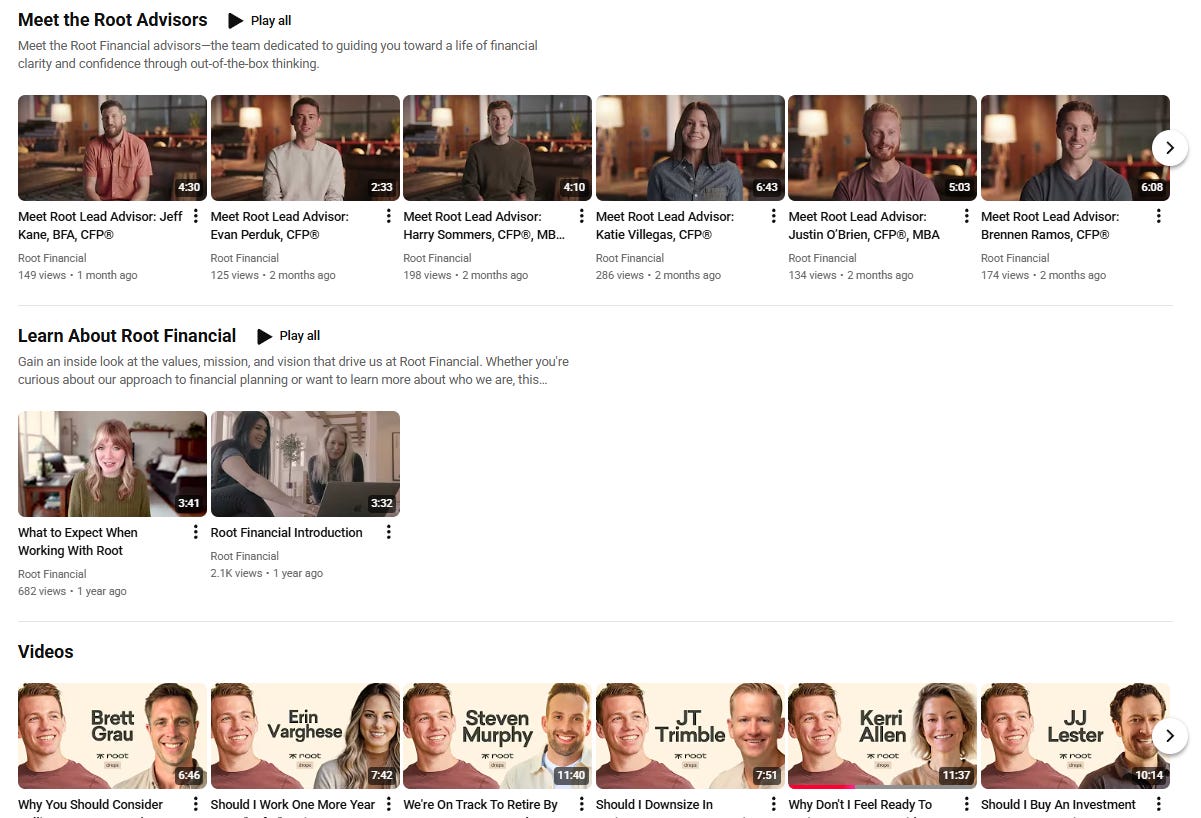The image size is (1201, 818).
Task: Show next advisors in Meet the Root Advisors row
Action: 1170,148
